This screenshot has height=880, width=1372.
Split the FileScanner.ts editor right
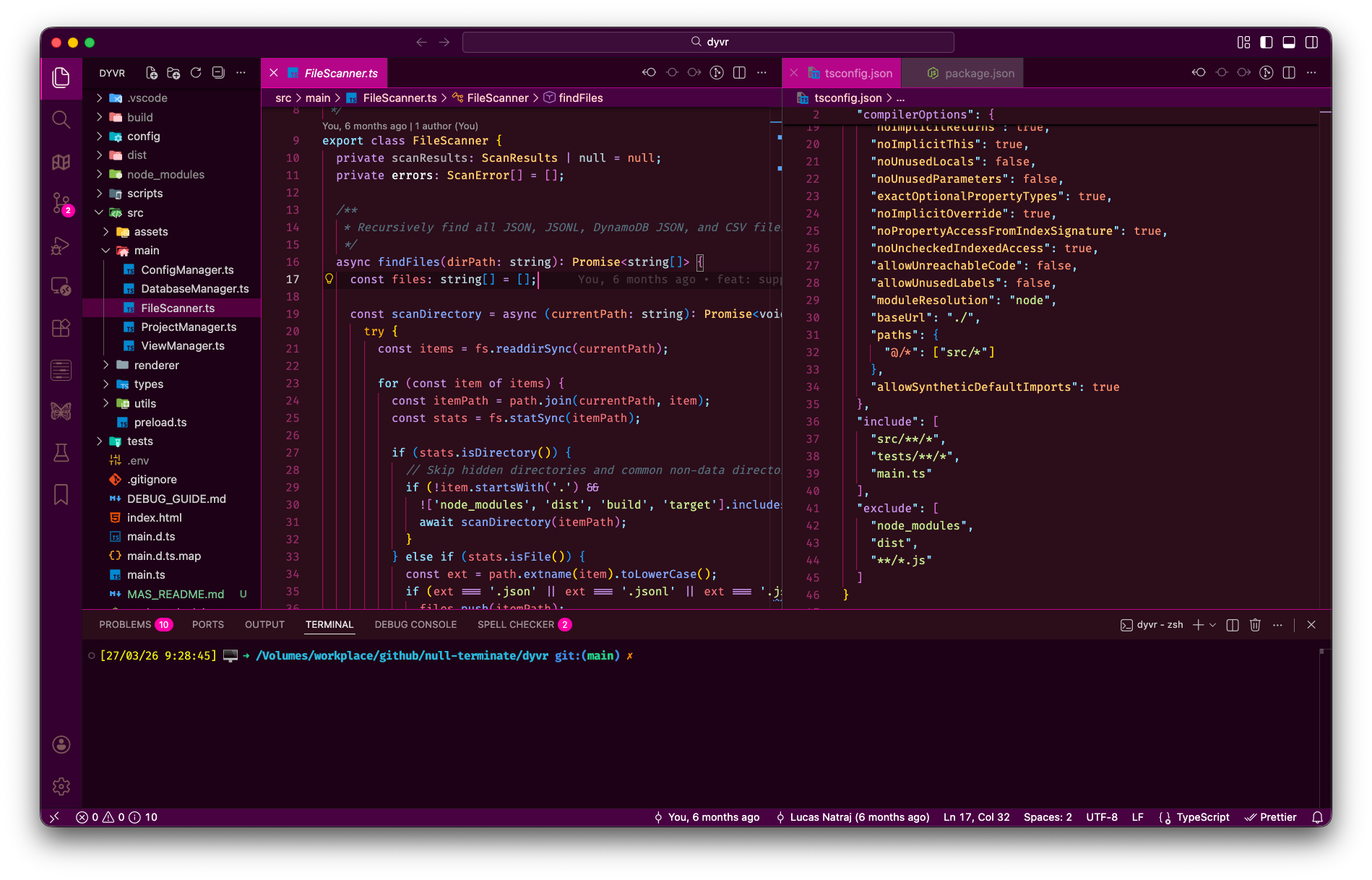coord(739,72)
